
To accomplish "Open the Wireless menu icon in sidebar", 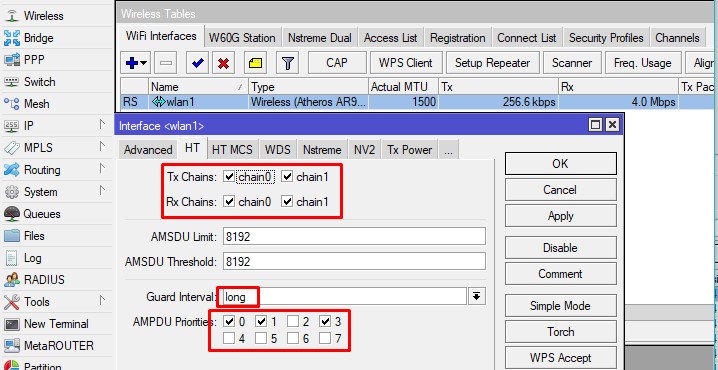I will 11,16.
